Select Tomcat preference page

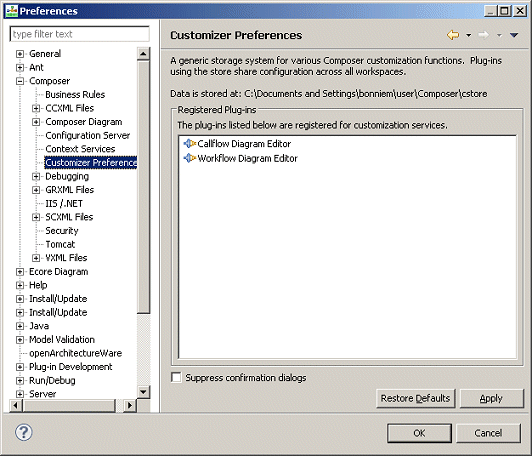point(60,244)
